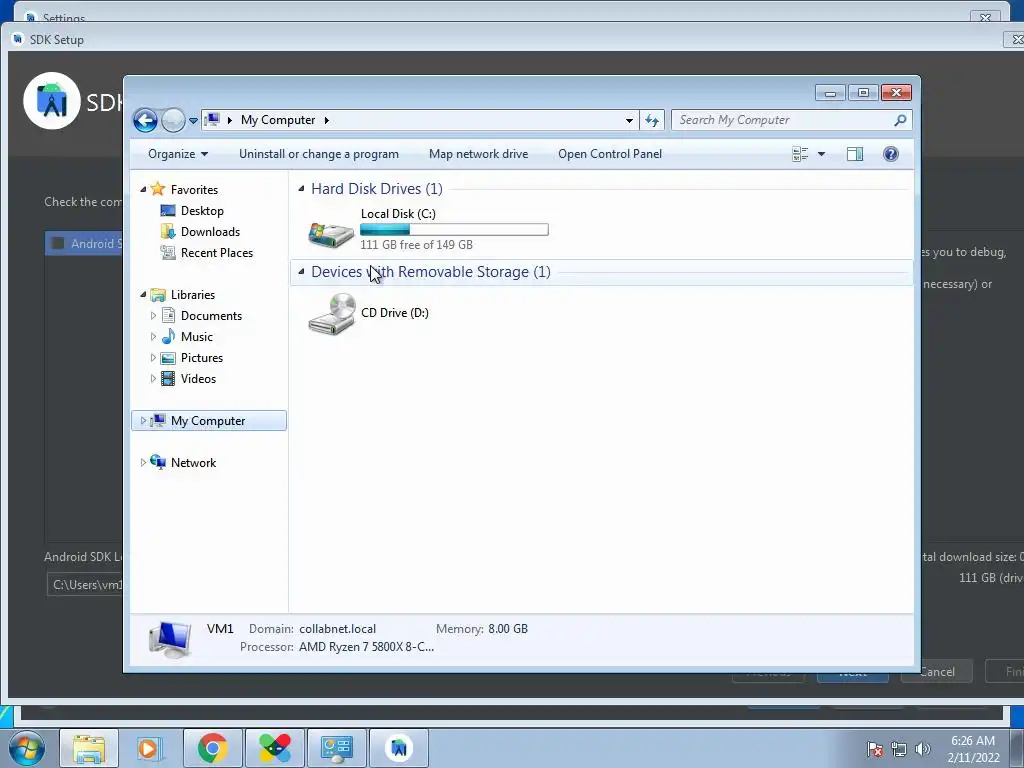Click the greyed forward arrow in Explorer
1024x768 pixels.
(173, 120)
